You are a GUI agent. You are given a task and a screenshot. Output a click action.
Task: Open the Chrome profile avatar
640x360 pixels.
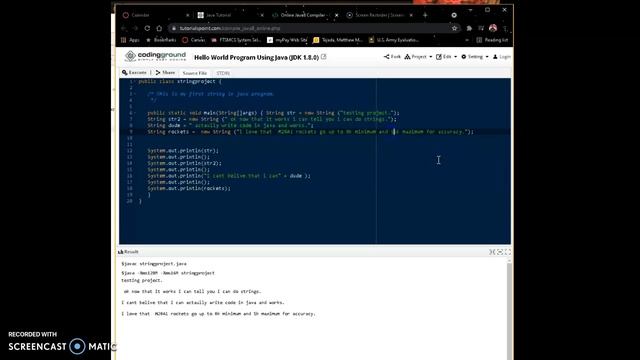tap(493, 28)
